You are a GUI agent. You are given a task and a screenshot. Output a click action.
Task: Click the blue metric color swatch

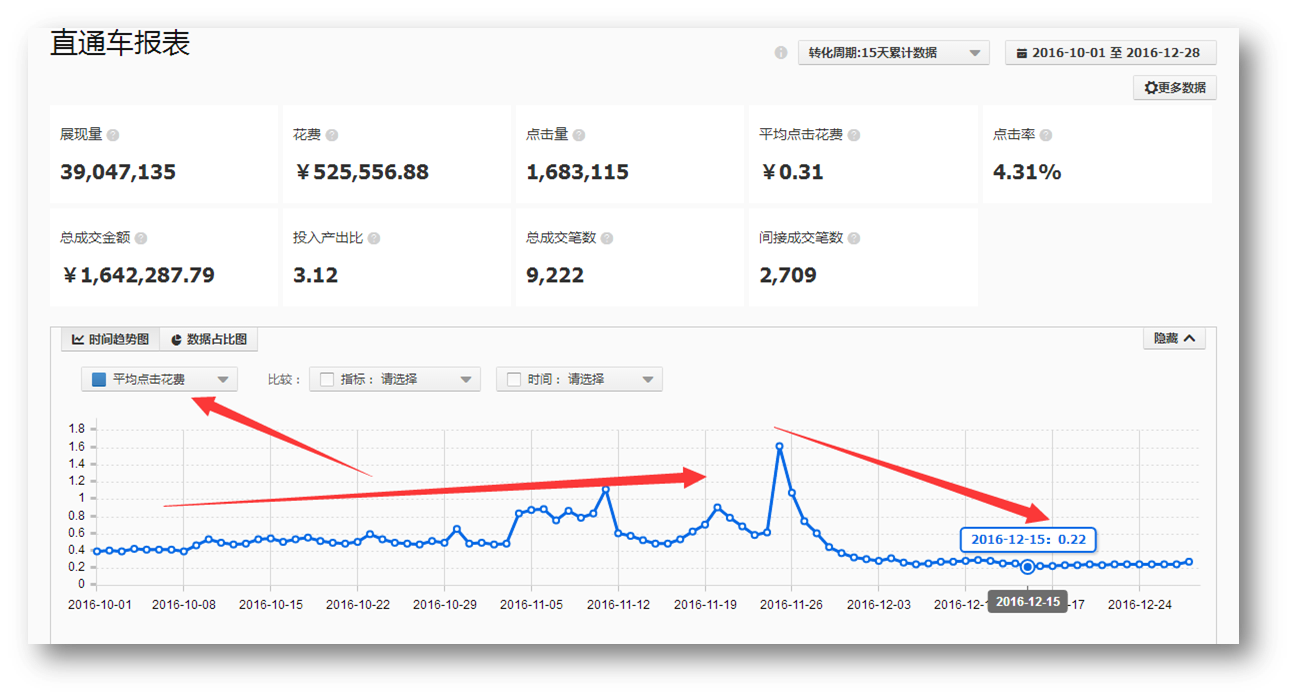coord(99,380)
